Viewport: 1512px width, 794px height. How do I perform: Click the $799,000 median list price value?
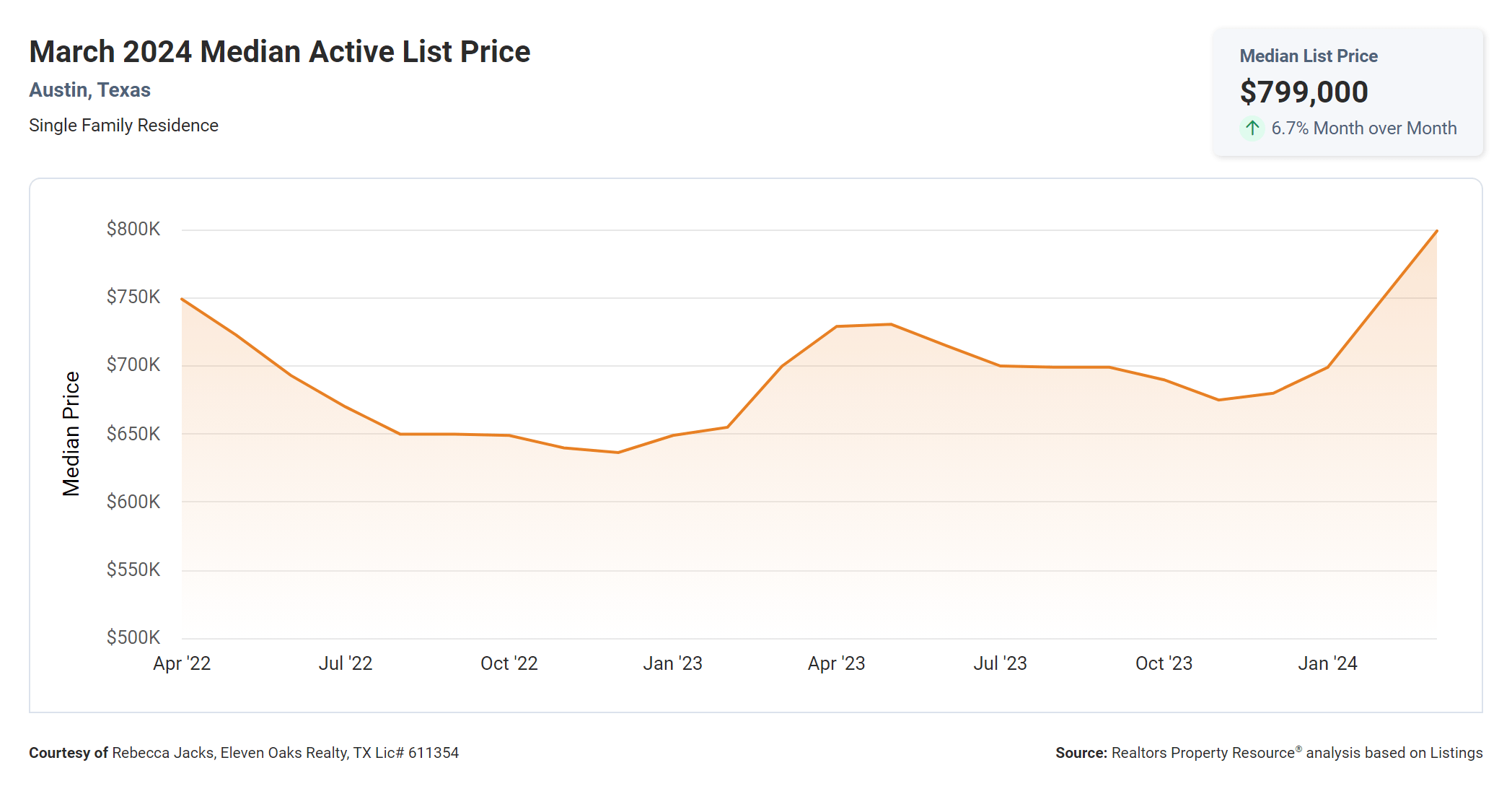pos(1304,92)
